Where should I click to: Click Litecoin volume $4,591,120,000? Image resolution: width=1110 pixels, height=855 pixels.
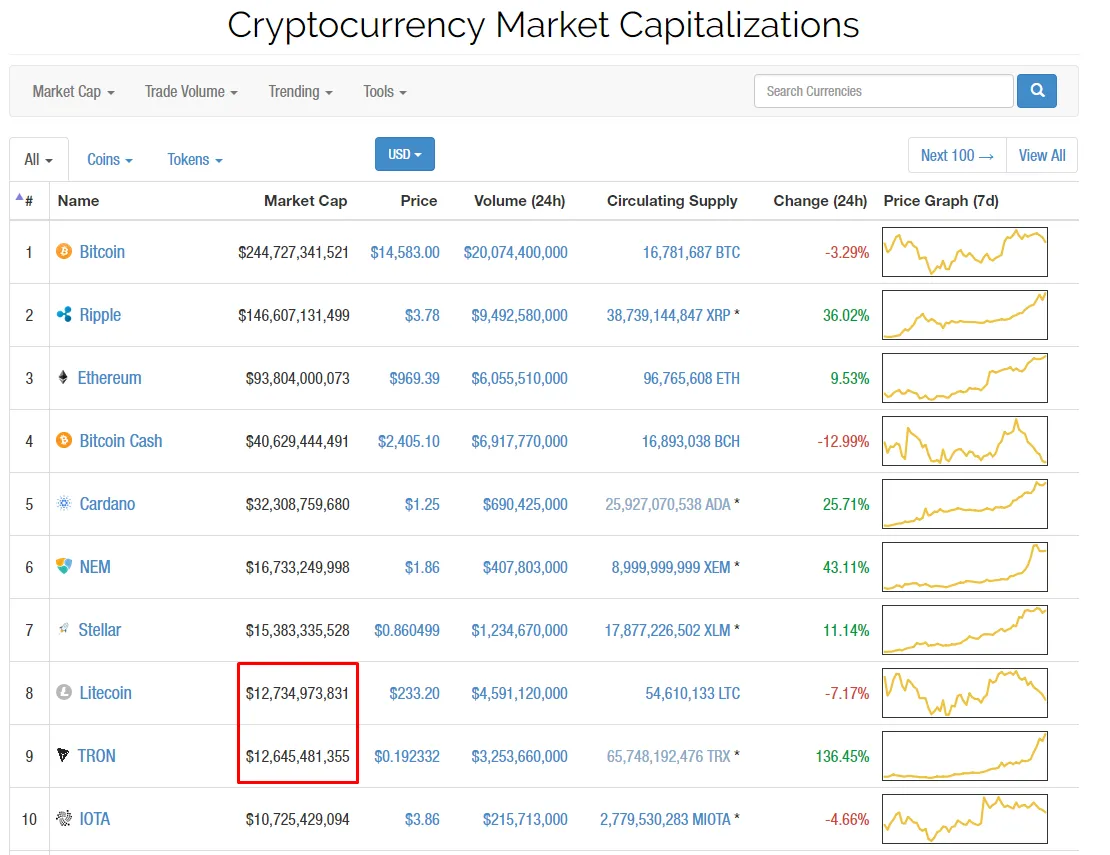(520, 693)
